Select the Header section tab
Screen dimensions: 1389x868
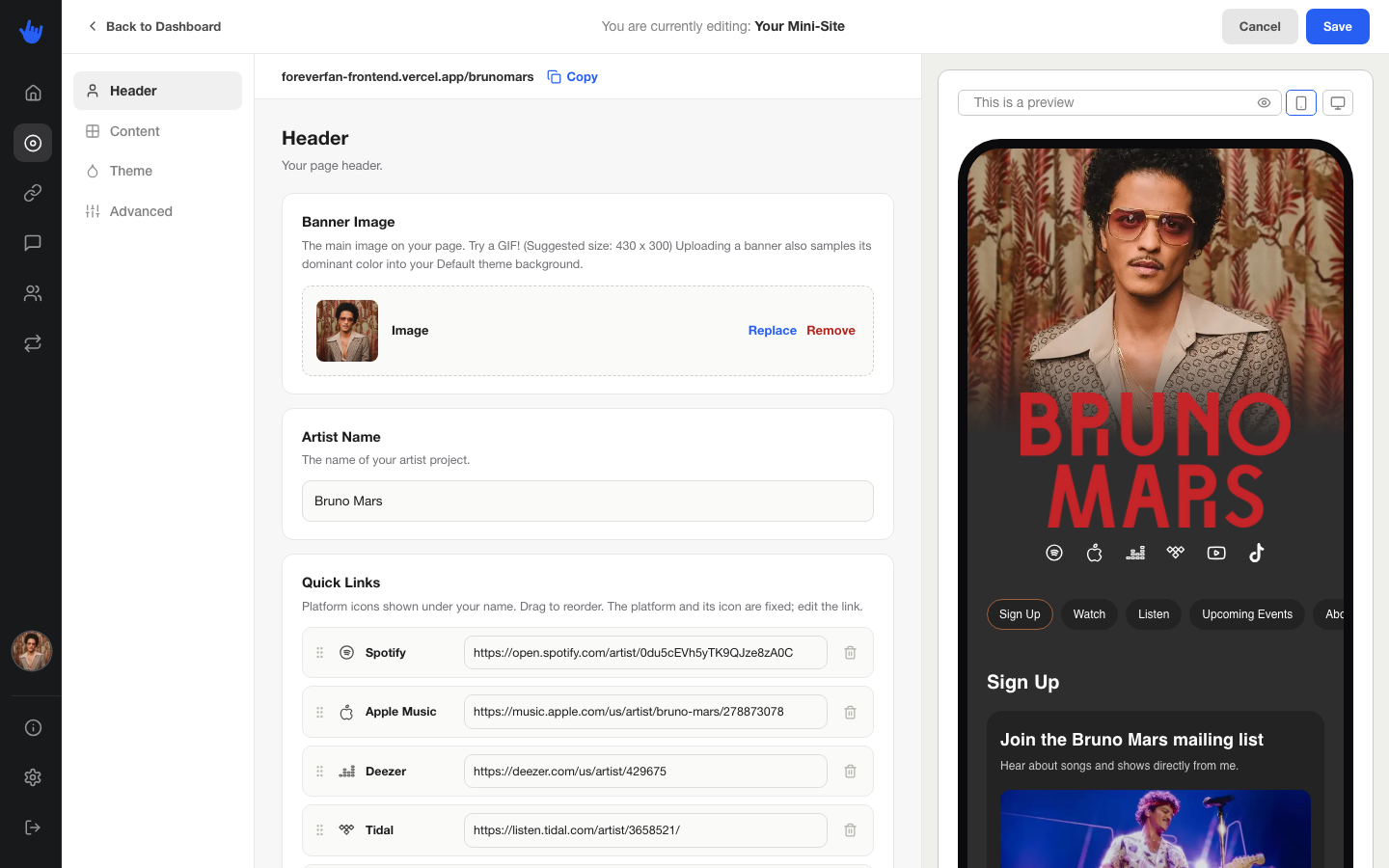coord(157,91)
